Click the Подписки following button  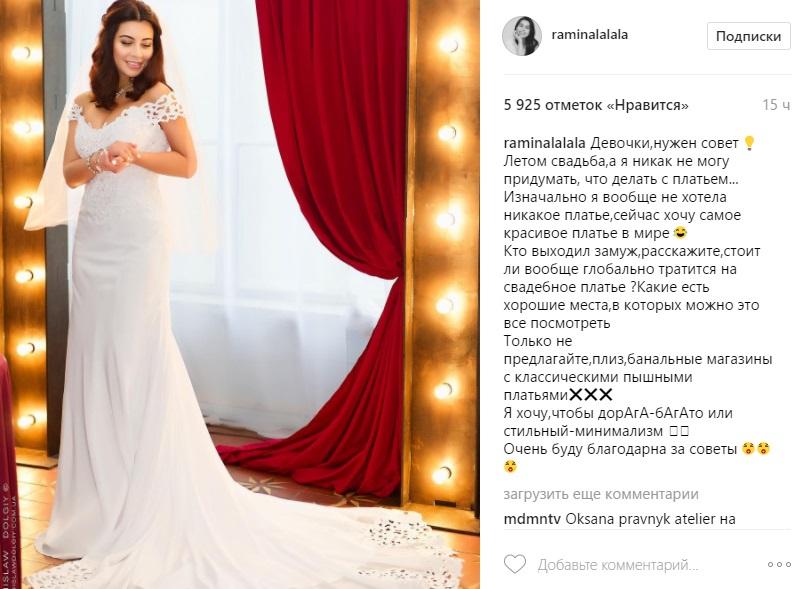click(x=748, y=36)
